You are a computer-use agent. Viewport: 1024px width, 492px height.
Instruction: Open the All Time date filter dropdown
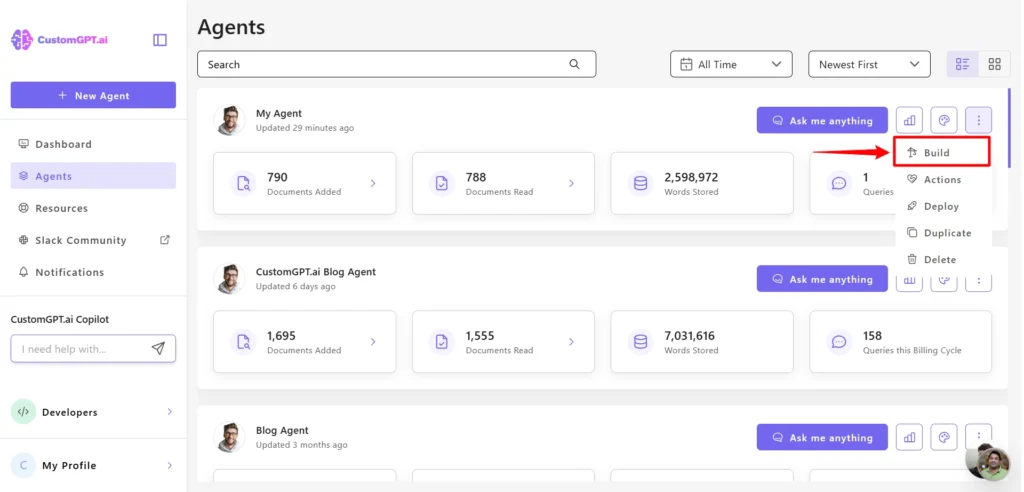click(x=730, y=64)
